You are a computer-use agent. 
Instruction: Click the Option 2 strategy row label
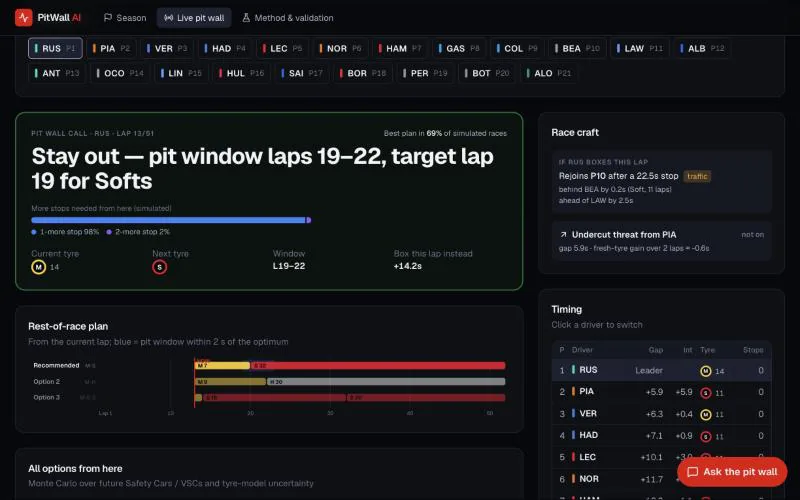(46, 382)
